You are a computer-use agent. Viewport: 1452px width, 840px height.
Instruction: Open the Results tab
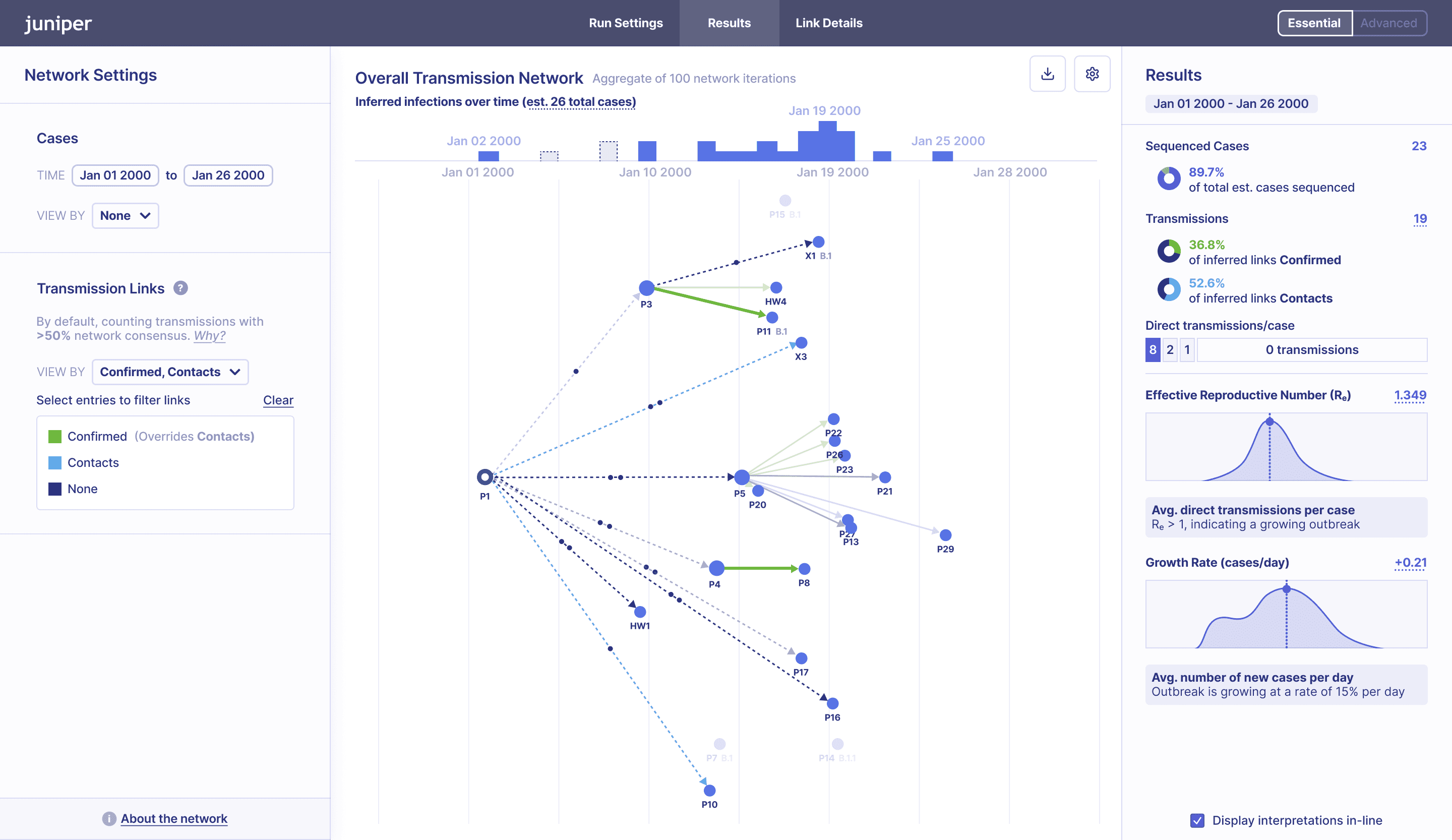[729, 23]
